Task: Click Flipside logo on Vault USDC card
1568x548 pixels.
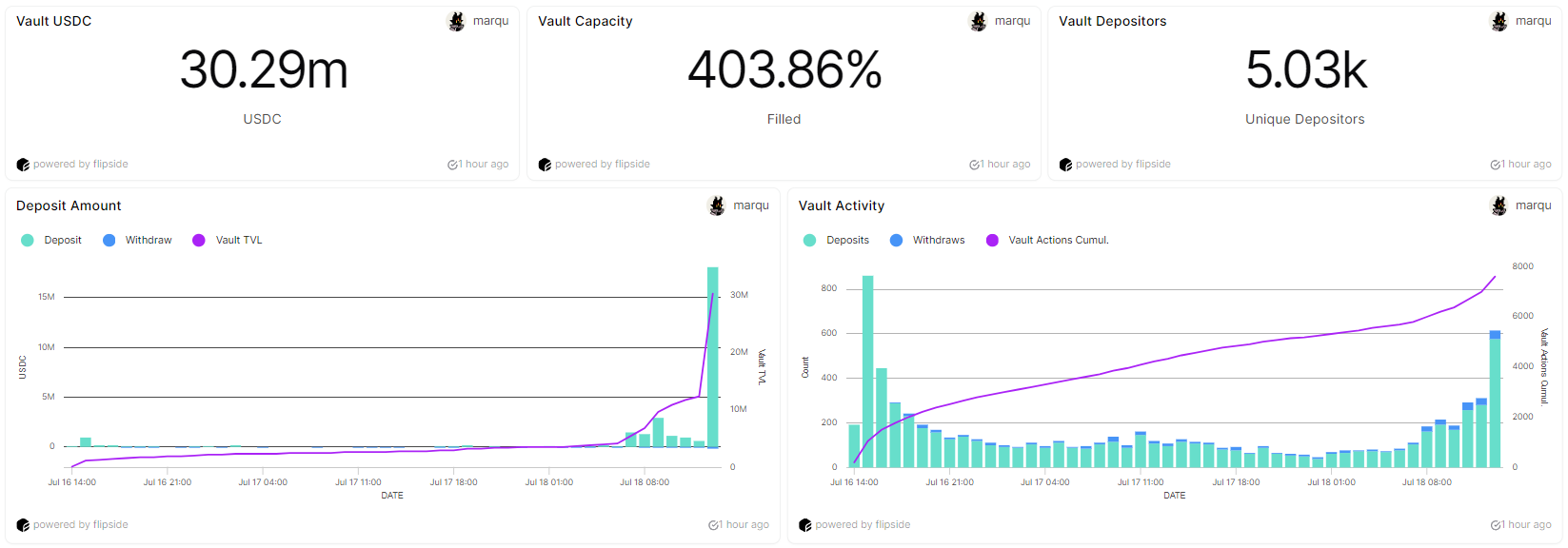Action: [23, 165]
